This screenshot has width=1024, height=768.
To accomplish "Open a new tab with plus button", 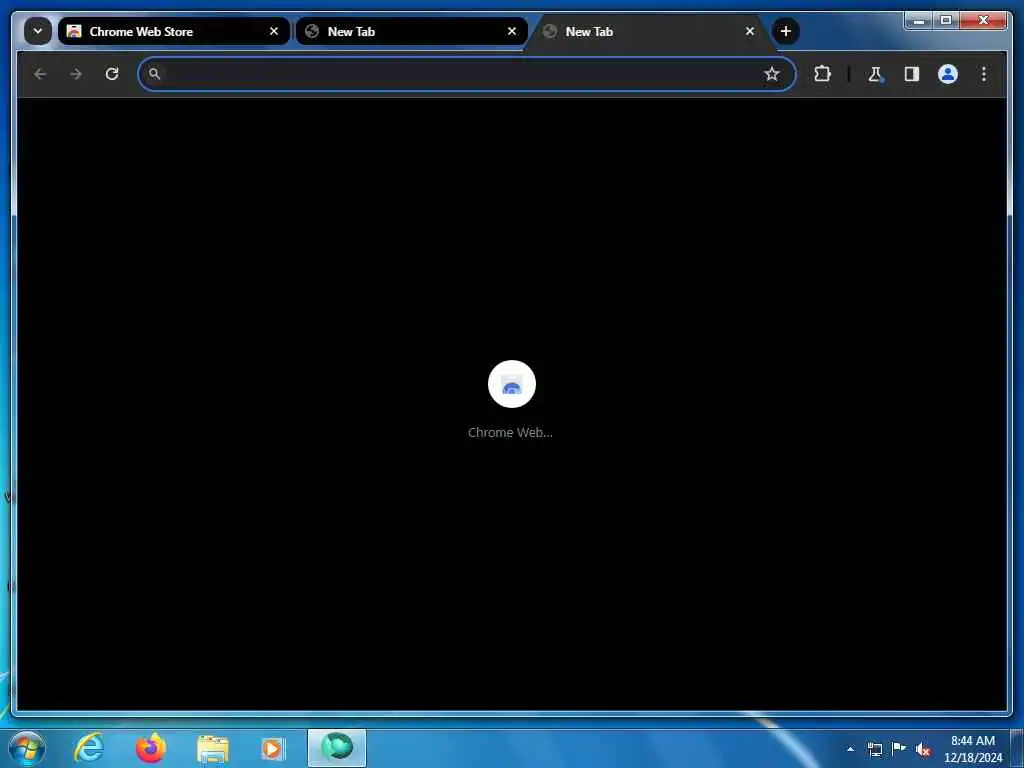I will pos(786,31).
